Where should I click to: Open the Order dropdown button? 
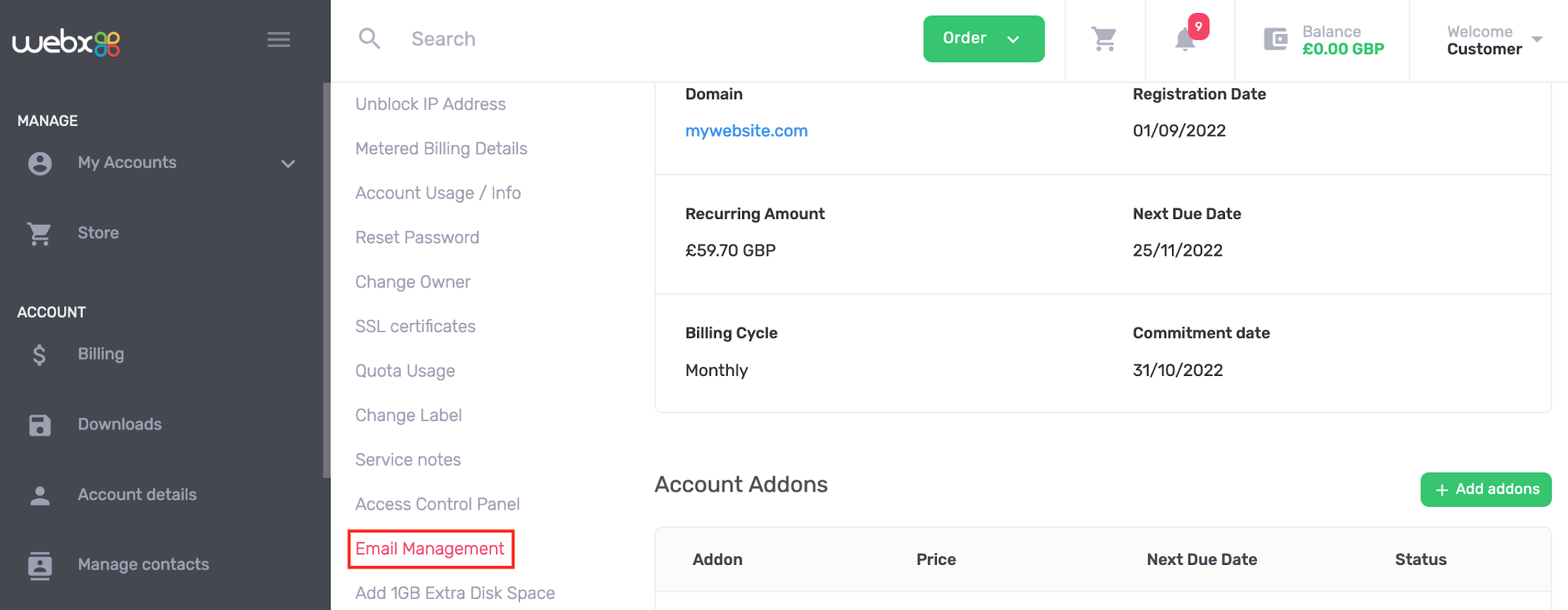tap(983, 39)
